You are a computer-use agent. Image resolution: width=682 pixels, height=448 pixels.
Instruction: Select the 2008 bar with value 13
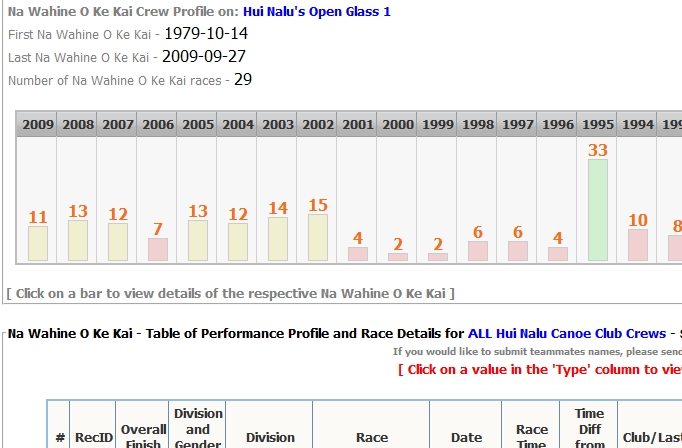[x=78, y=240]
